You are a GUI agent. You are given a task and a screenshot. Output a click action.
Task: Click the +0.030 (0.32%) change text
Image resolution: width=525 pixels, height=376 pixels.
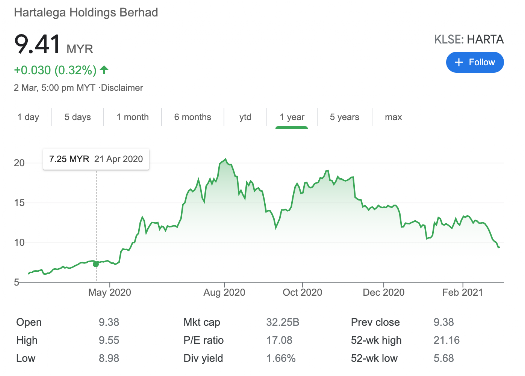point(55,70)
